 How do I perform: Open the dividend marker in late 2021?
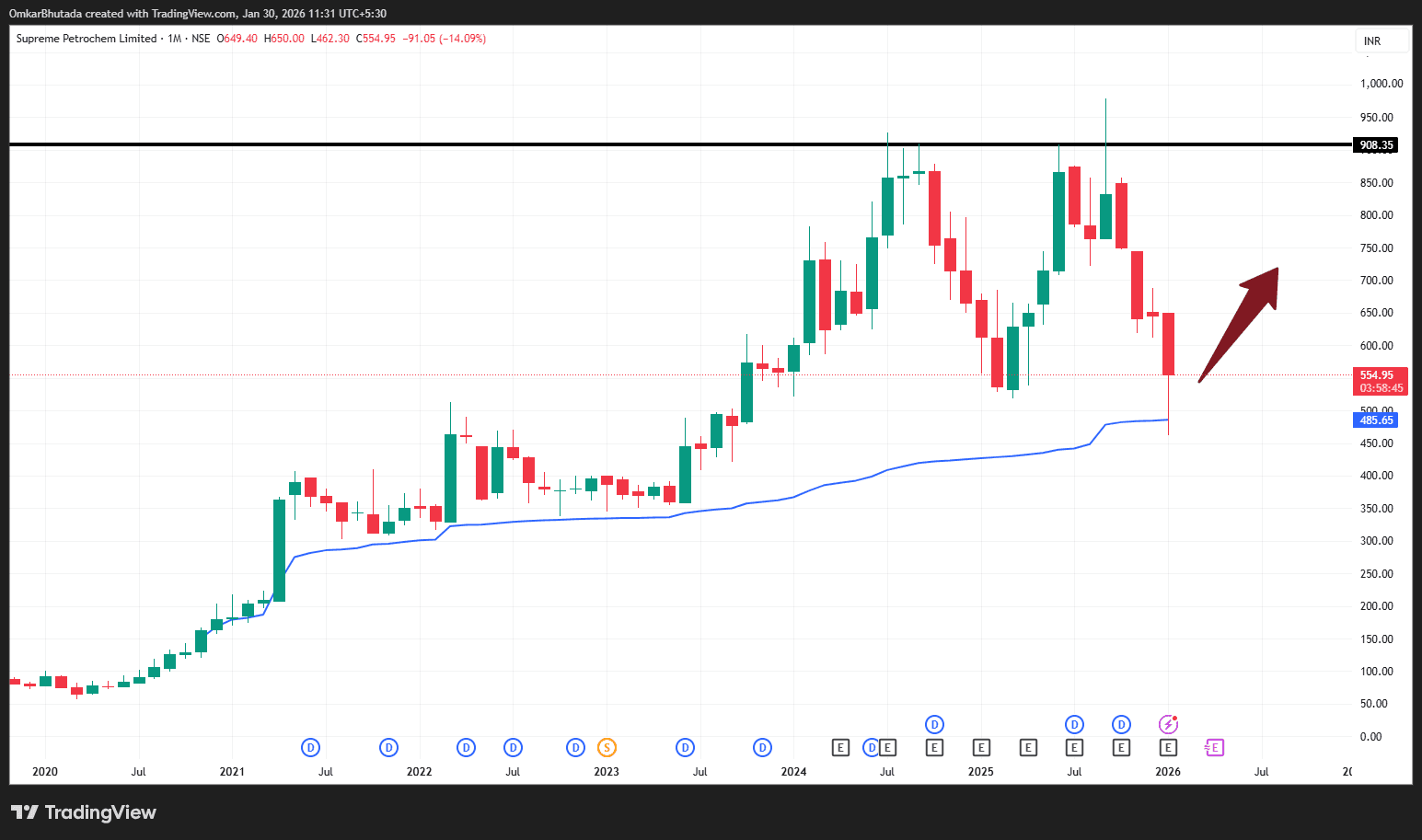[x=389, y=747]
